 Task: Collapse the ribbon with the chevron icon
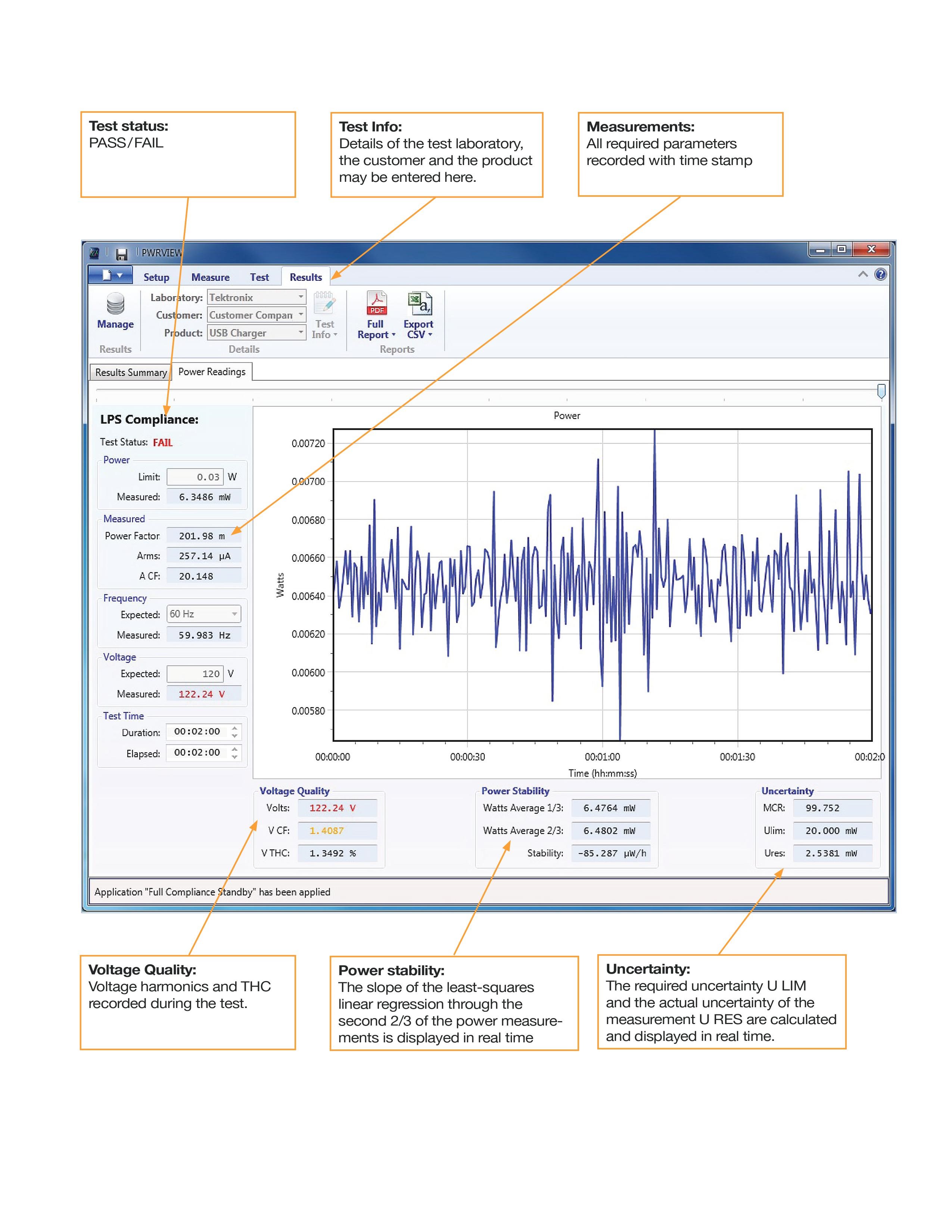862,275
